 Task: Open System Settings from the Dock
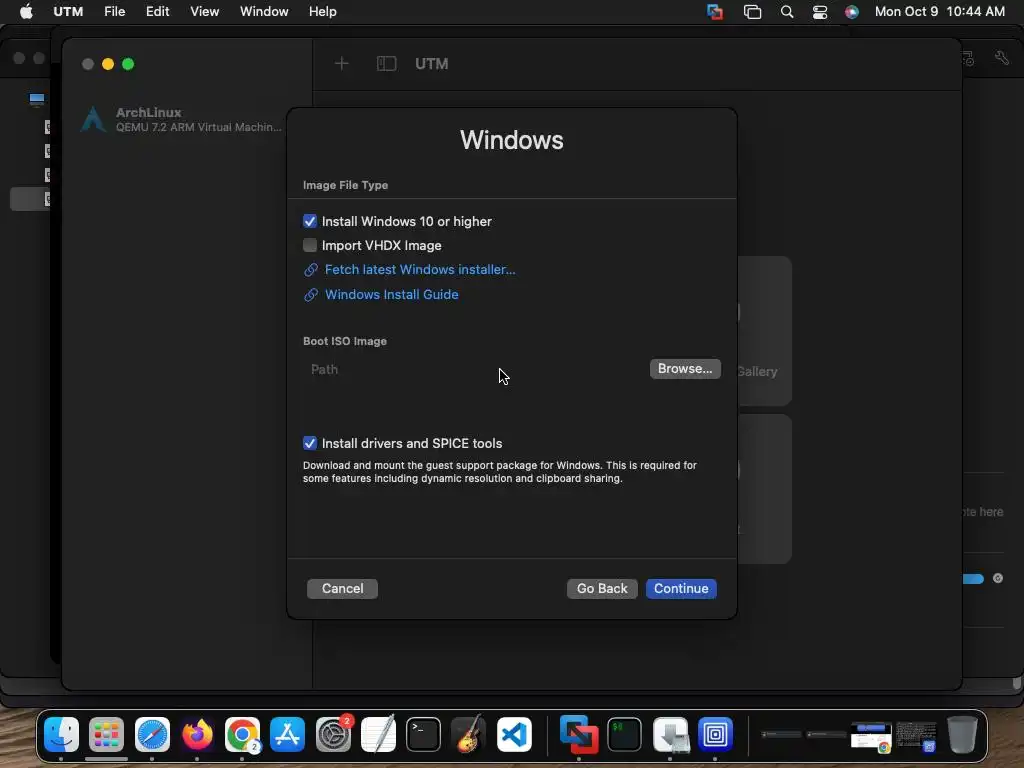[333, 734]
